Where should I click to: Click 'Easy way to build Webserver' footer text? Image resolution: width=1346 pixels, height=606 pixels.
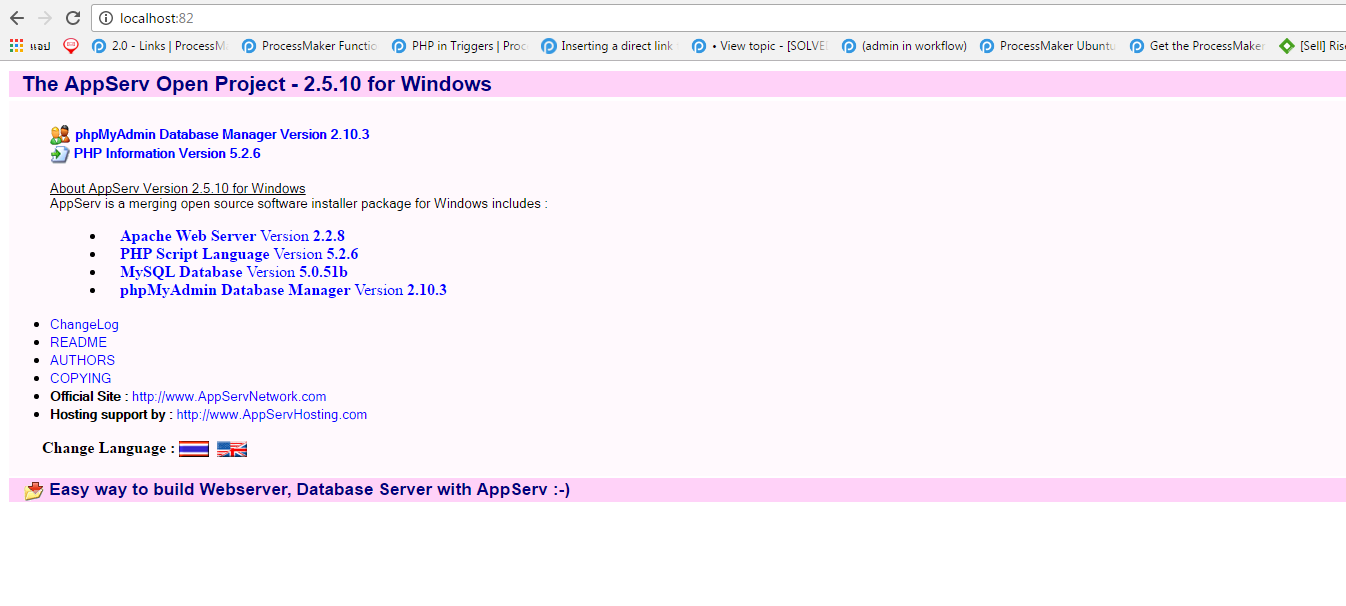point(310,490)
